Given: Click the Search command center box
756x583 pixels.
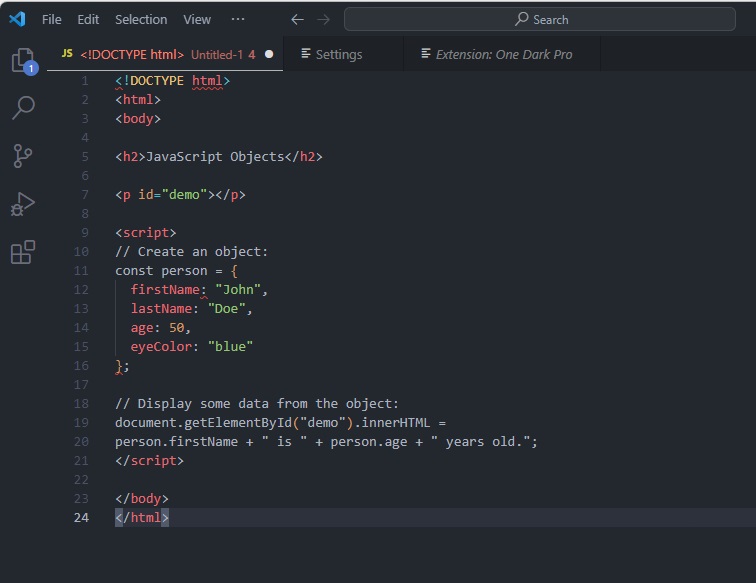Looking at the screenshot, I should pos(540,19).
